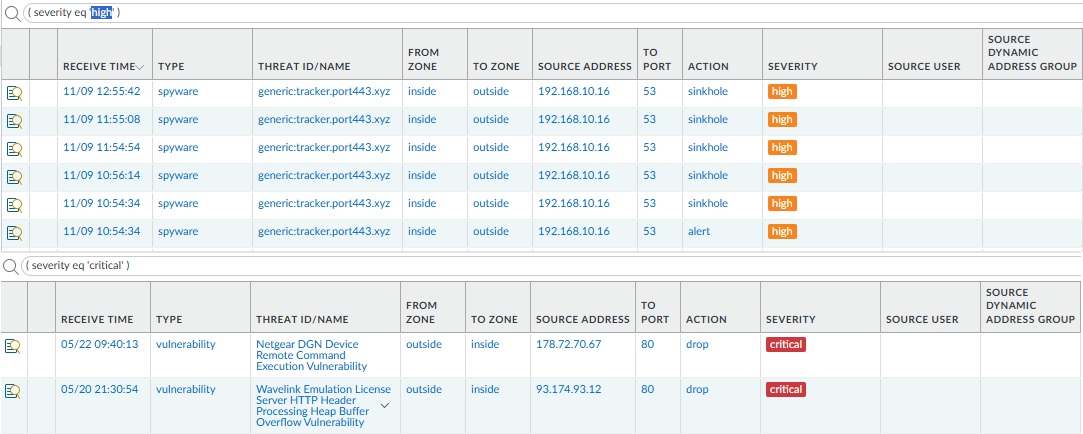The image size is (1083, 434).
Task: Open log details icon for 11/09 10:56:14 entry
Action: [15, 175]
